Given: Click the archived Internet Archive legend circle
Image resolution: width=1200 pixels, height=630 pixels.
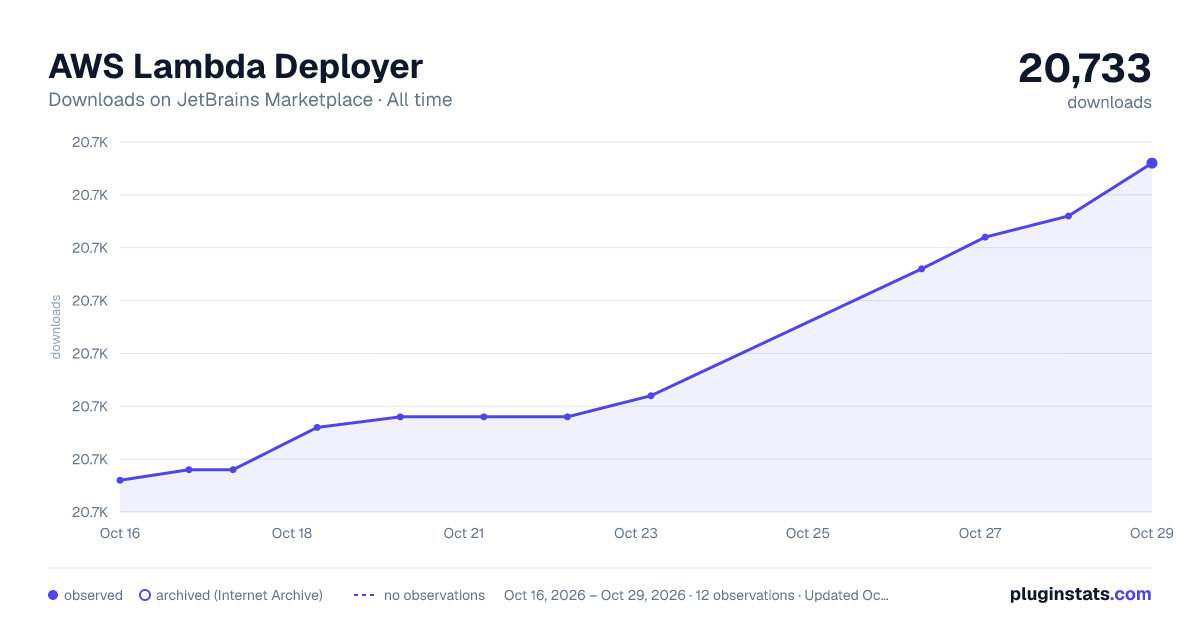Looking at the screenshot, I should tap(145, 595).
